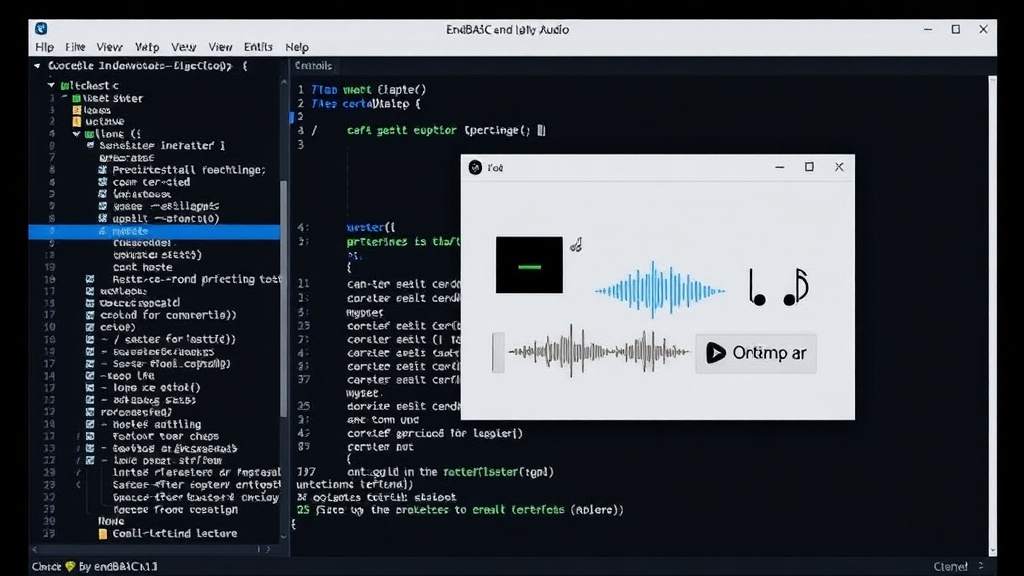Toggle the checkbox for 'crotad for comnertia))'
Screen dimensions: 1024x576
pyautogui.click(x=90, y=315)
